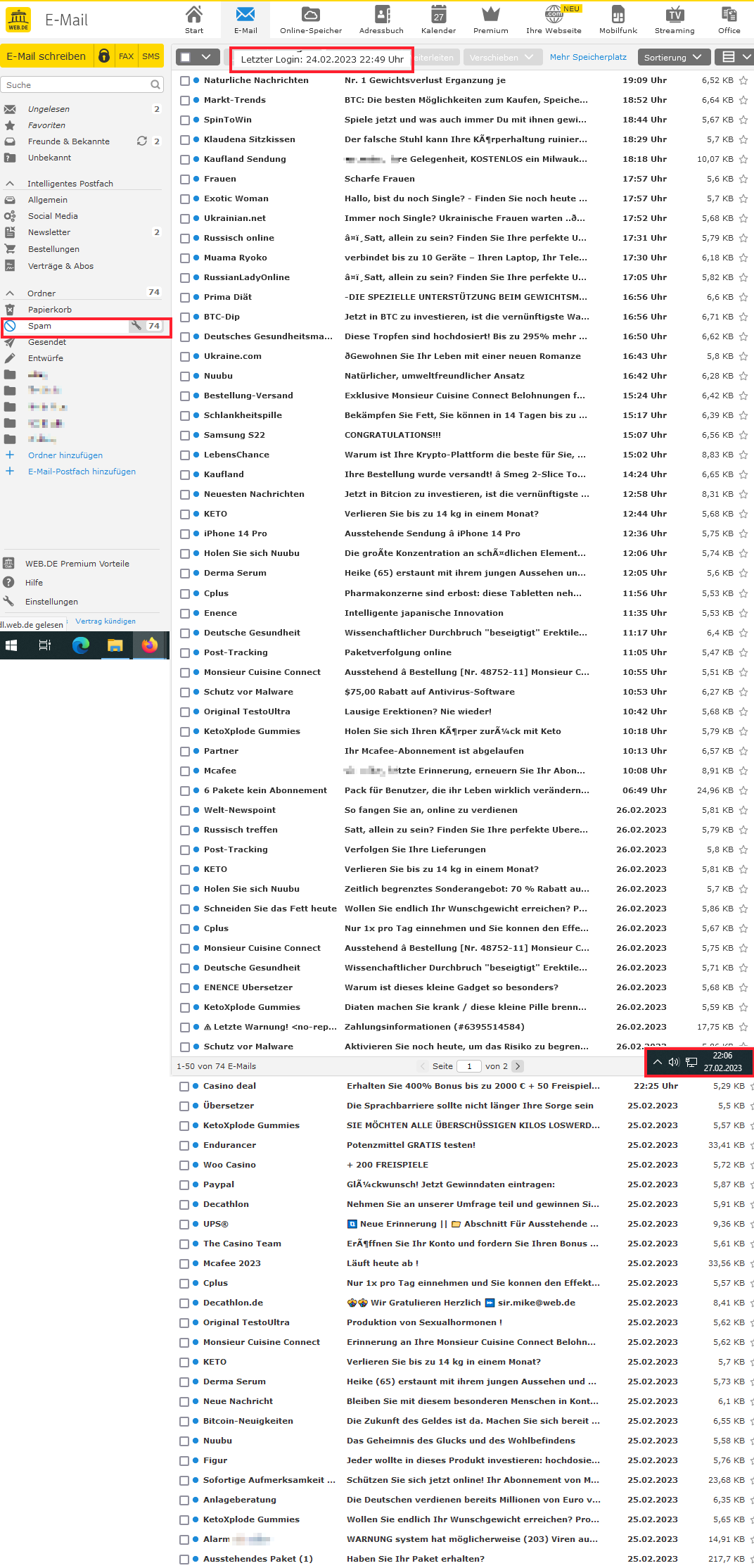Screen dimensions: 754x1568
Task: Check the SpinToWin email checkbox
Action: click(x=185, y=120)
